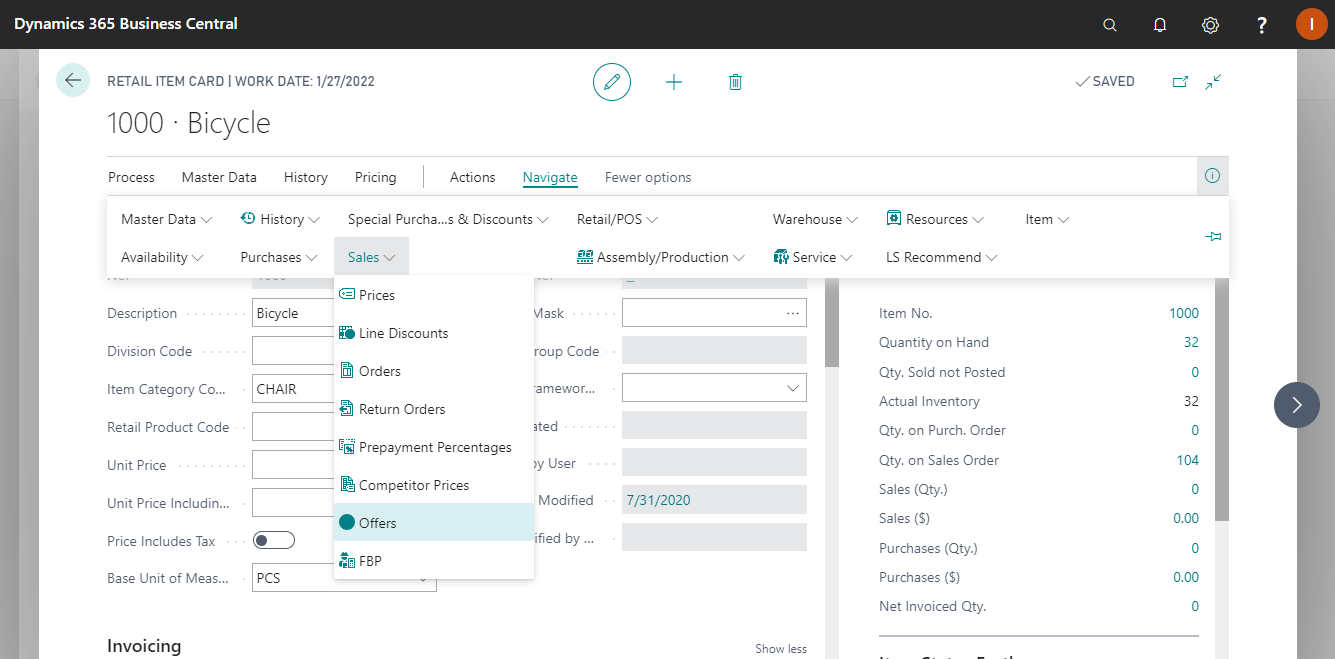
Task: Expand Service dropdown
Action: click(x=815, y=257)
